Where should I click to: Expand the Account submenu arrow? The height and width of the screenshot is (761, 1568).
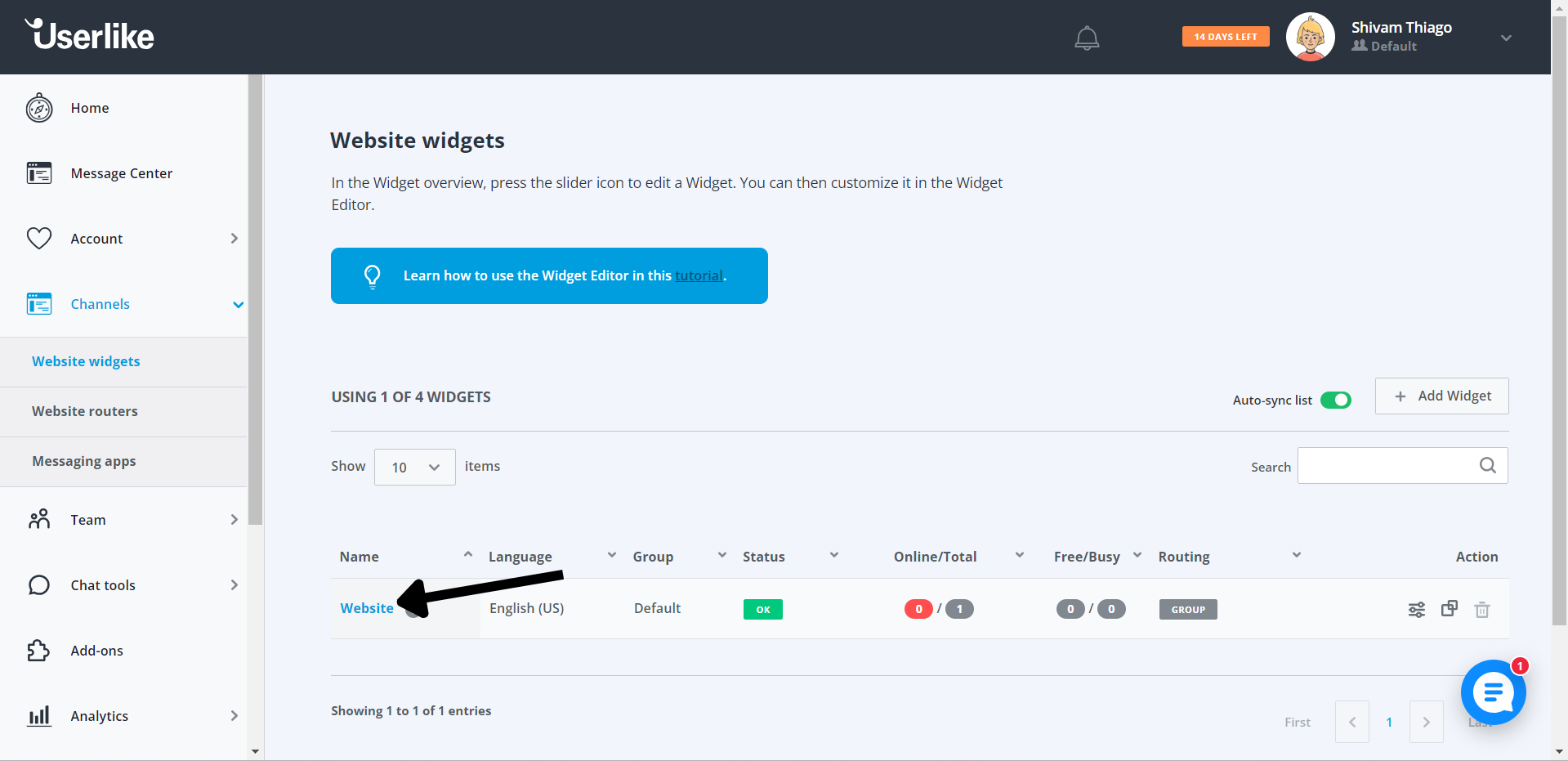tap(235, 238)
